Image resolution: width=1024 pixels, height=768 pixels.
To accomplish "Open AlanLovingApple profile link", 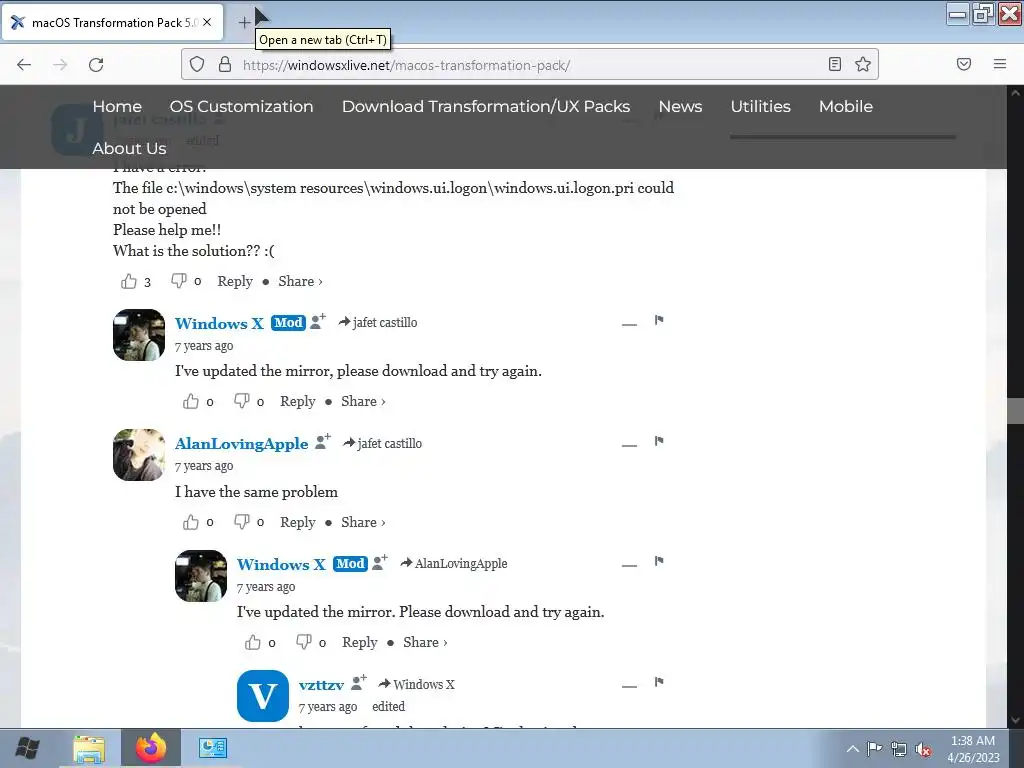I will [242, 443].
